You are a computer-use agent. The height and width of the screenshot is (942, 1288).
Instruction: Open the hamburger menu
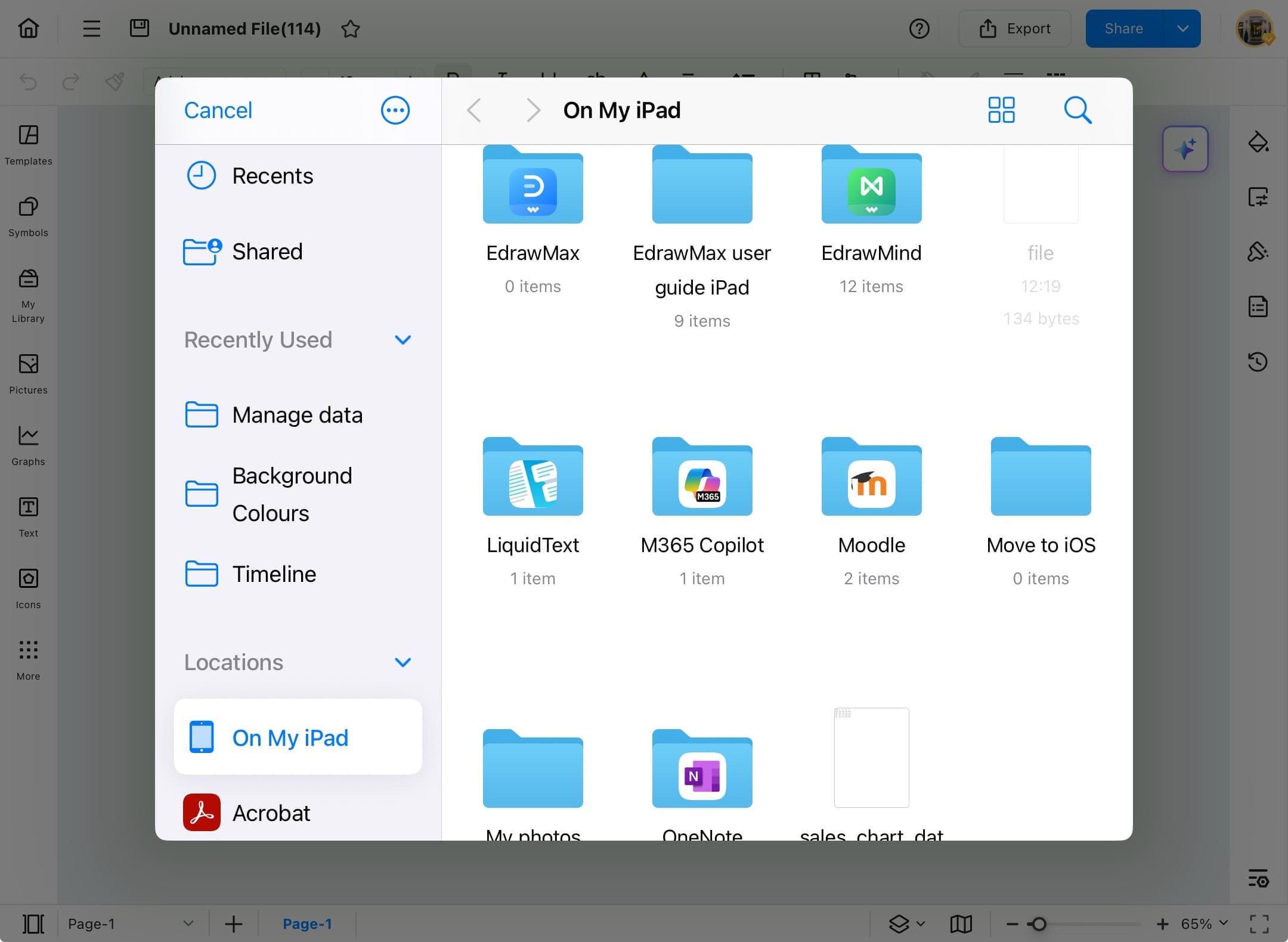91,28
